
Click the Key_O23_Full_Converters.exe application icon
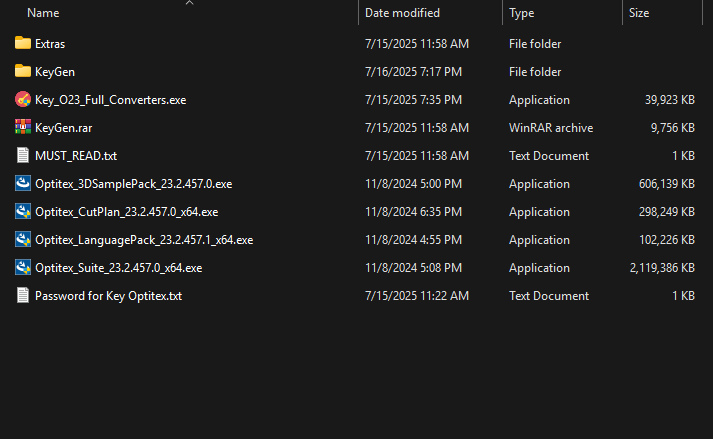pos(23,100)
